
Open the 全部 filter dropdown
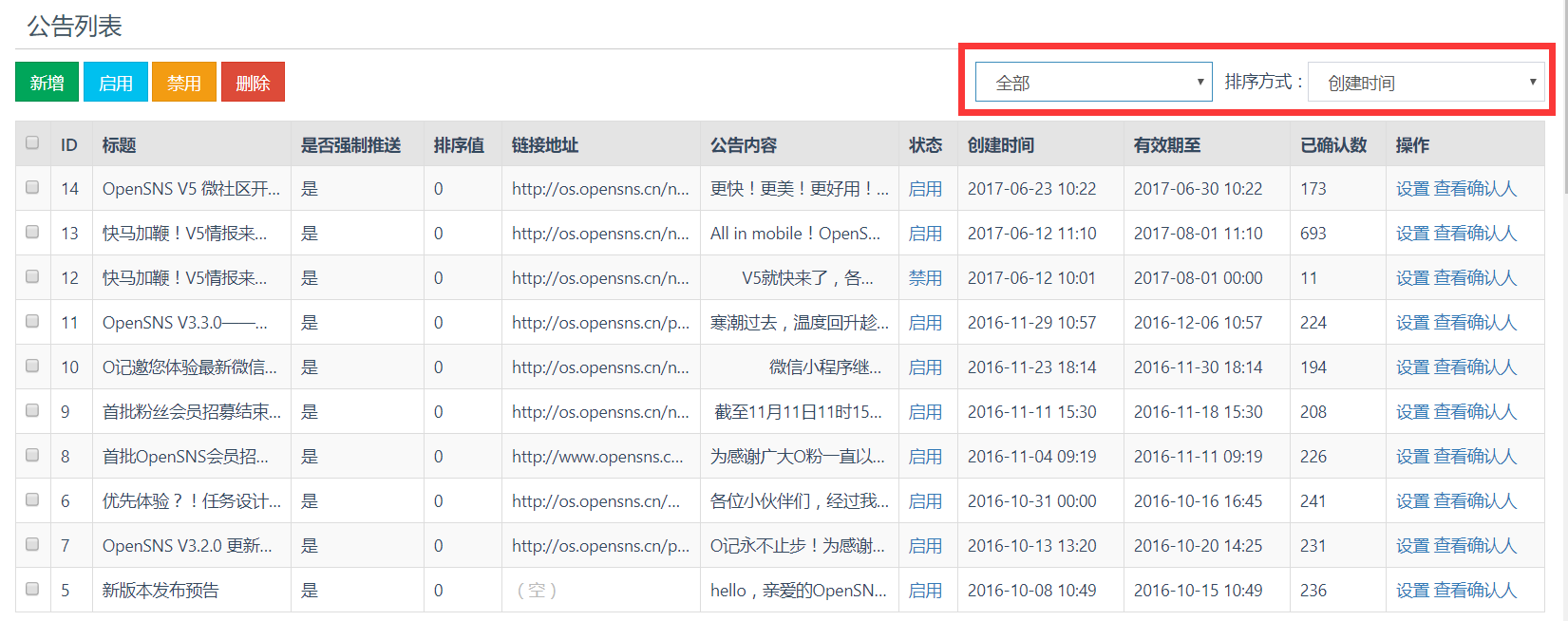[x=1094, y=83]
